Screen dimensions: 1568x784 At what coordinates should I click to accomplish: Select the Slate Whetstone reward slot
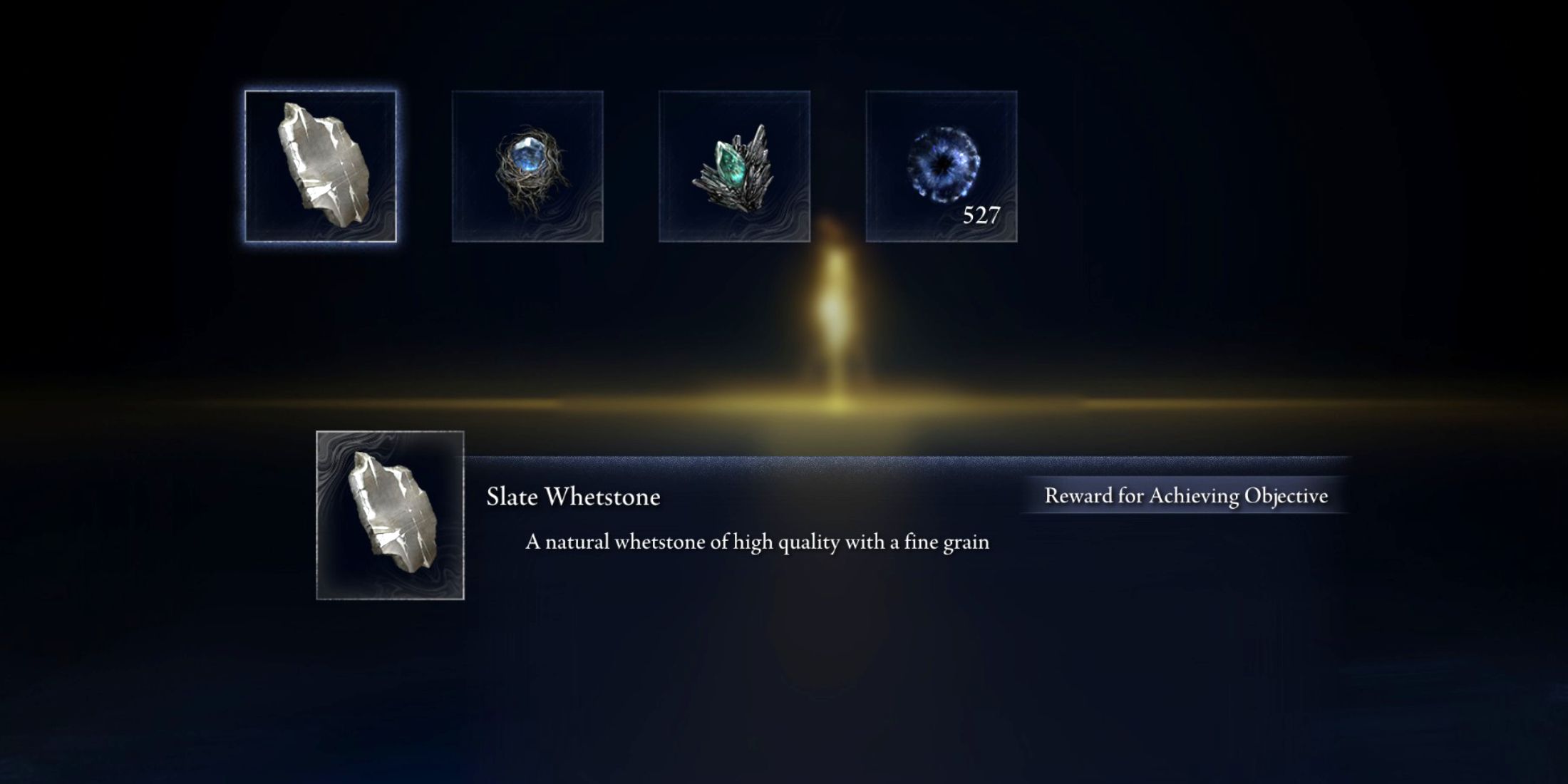[x=321, y=166]
